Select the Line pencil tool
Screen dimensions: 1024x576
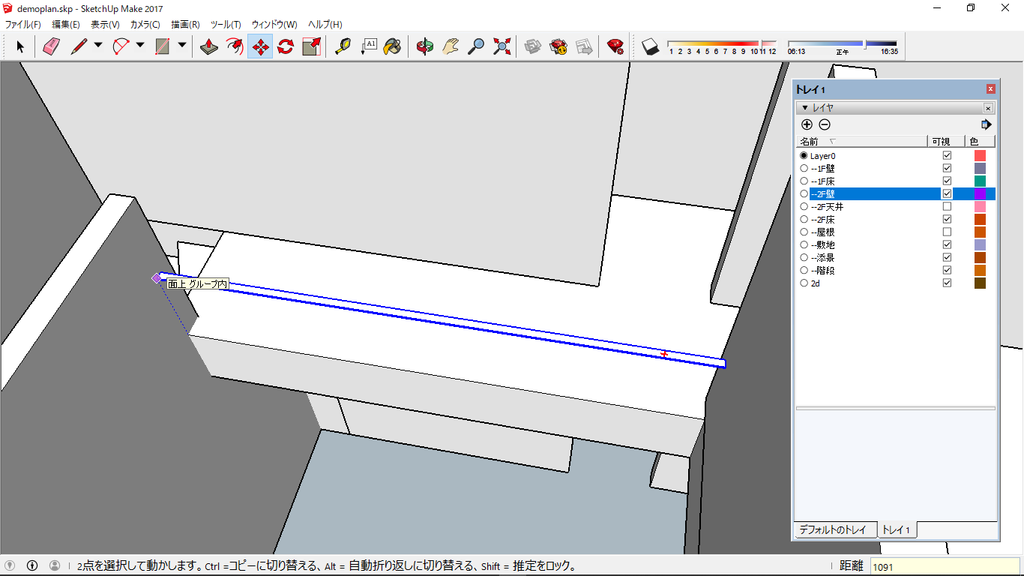tap(79, 46)
